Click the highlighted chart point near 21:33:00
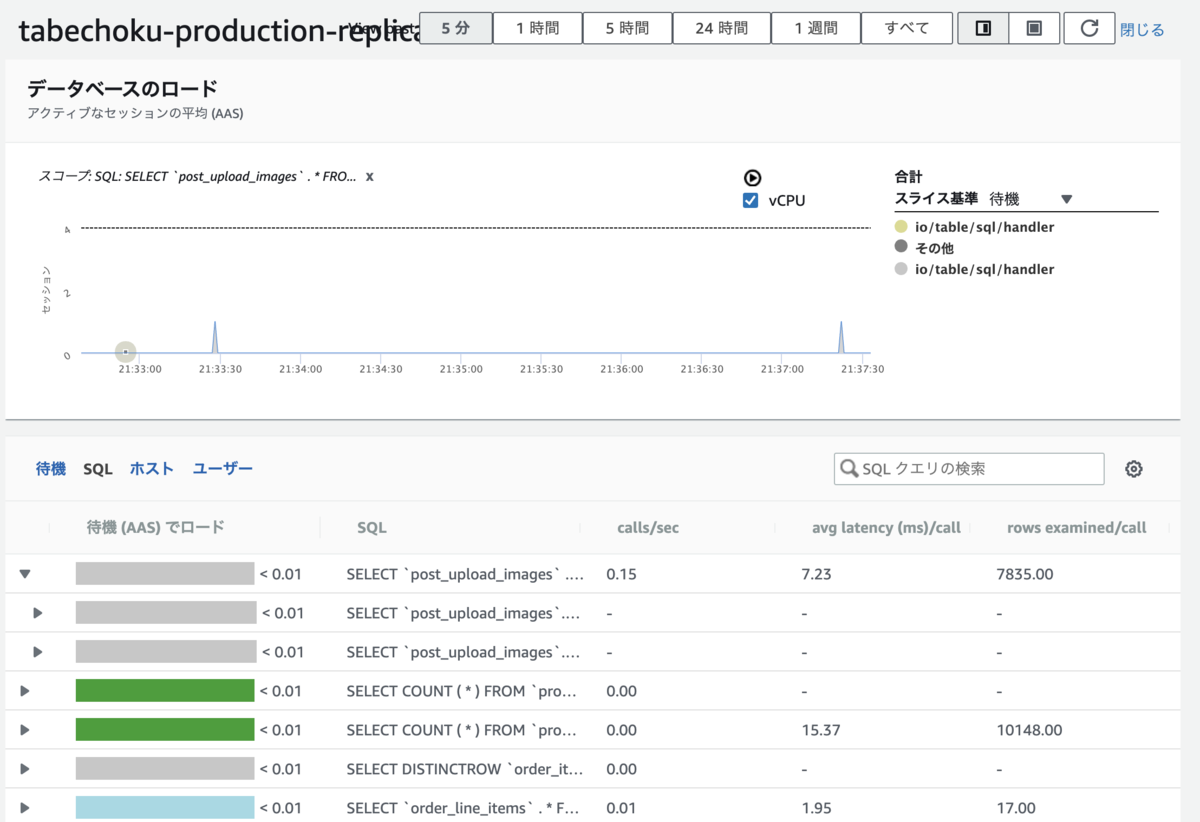 [x=125, y=352]
